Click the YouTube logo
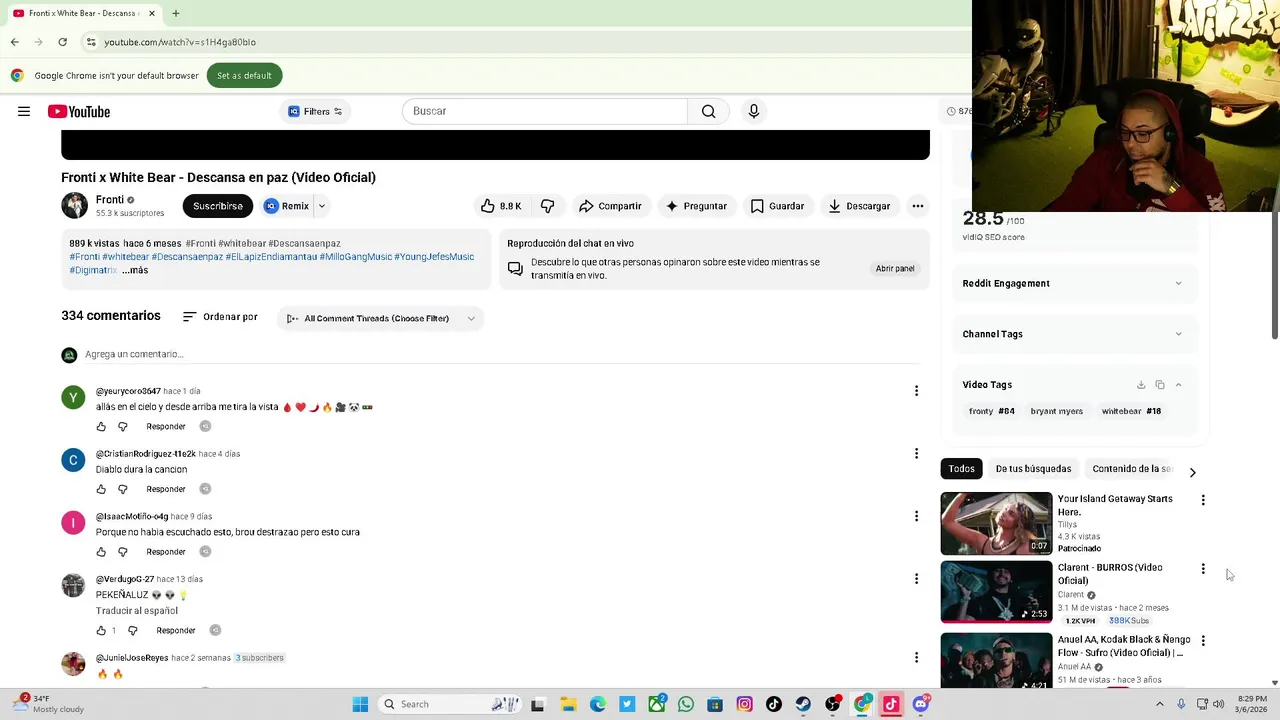1280x720 pixels. (79, 111)
